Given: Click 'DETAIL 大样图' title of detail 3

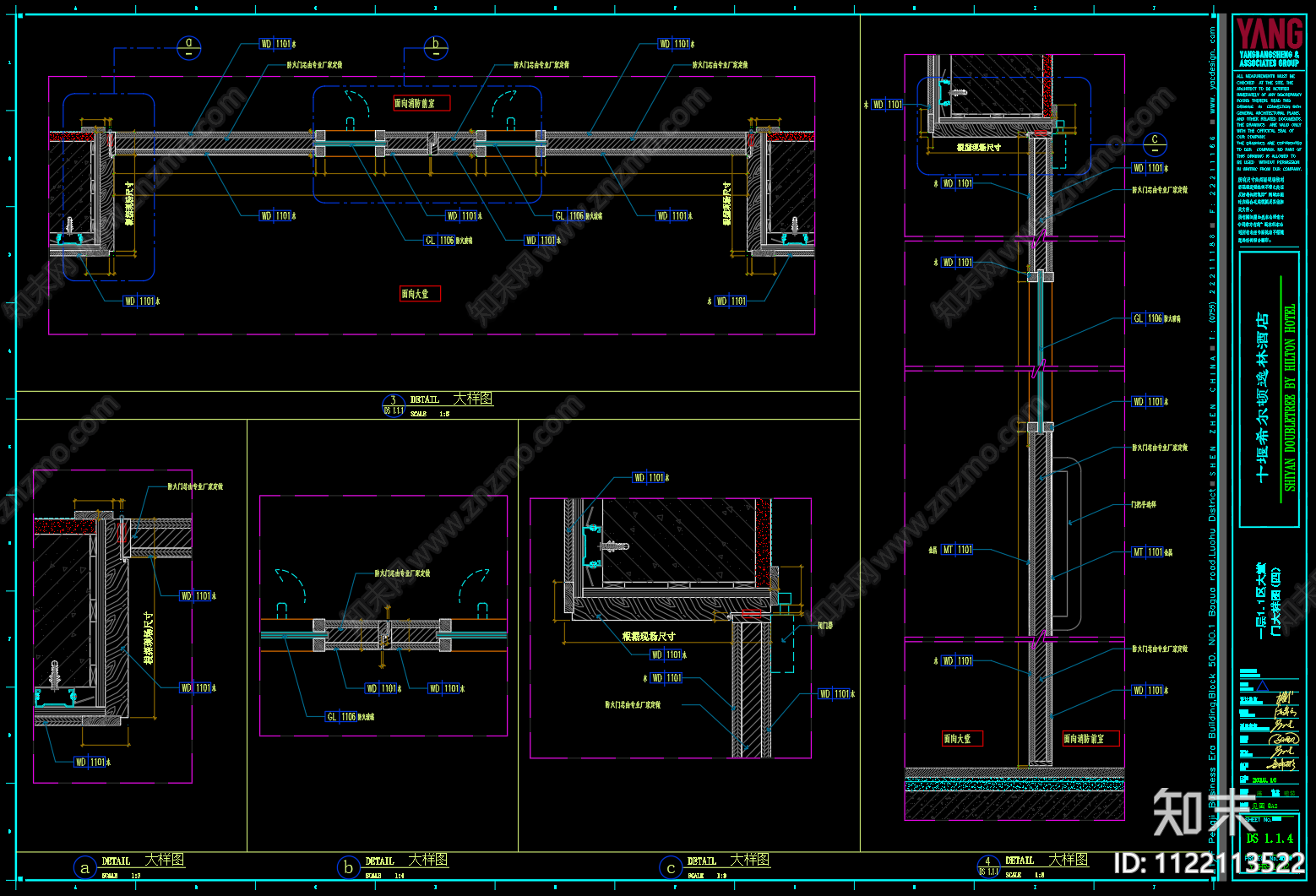Looking at the screenshot, I should pyautogui.click(x=451, y=399).
